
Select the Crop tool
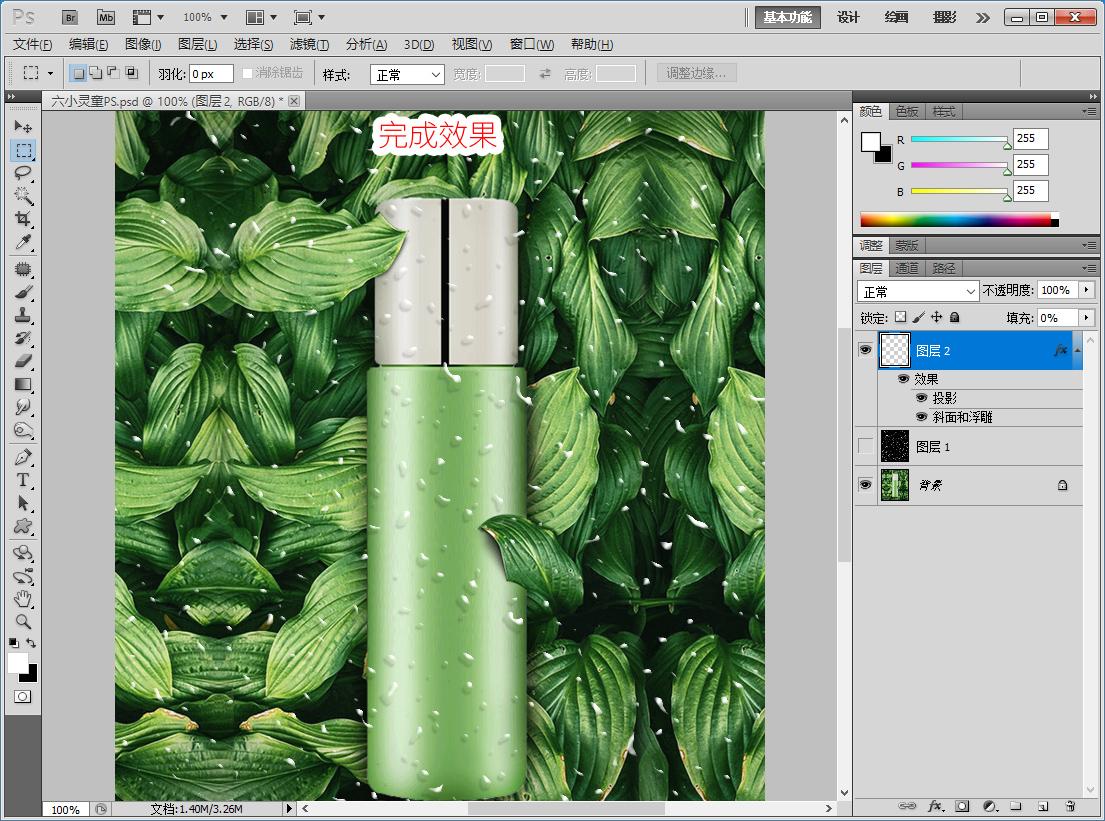pos(24,219)
